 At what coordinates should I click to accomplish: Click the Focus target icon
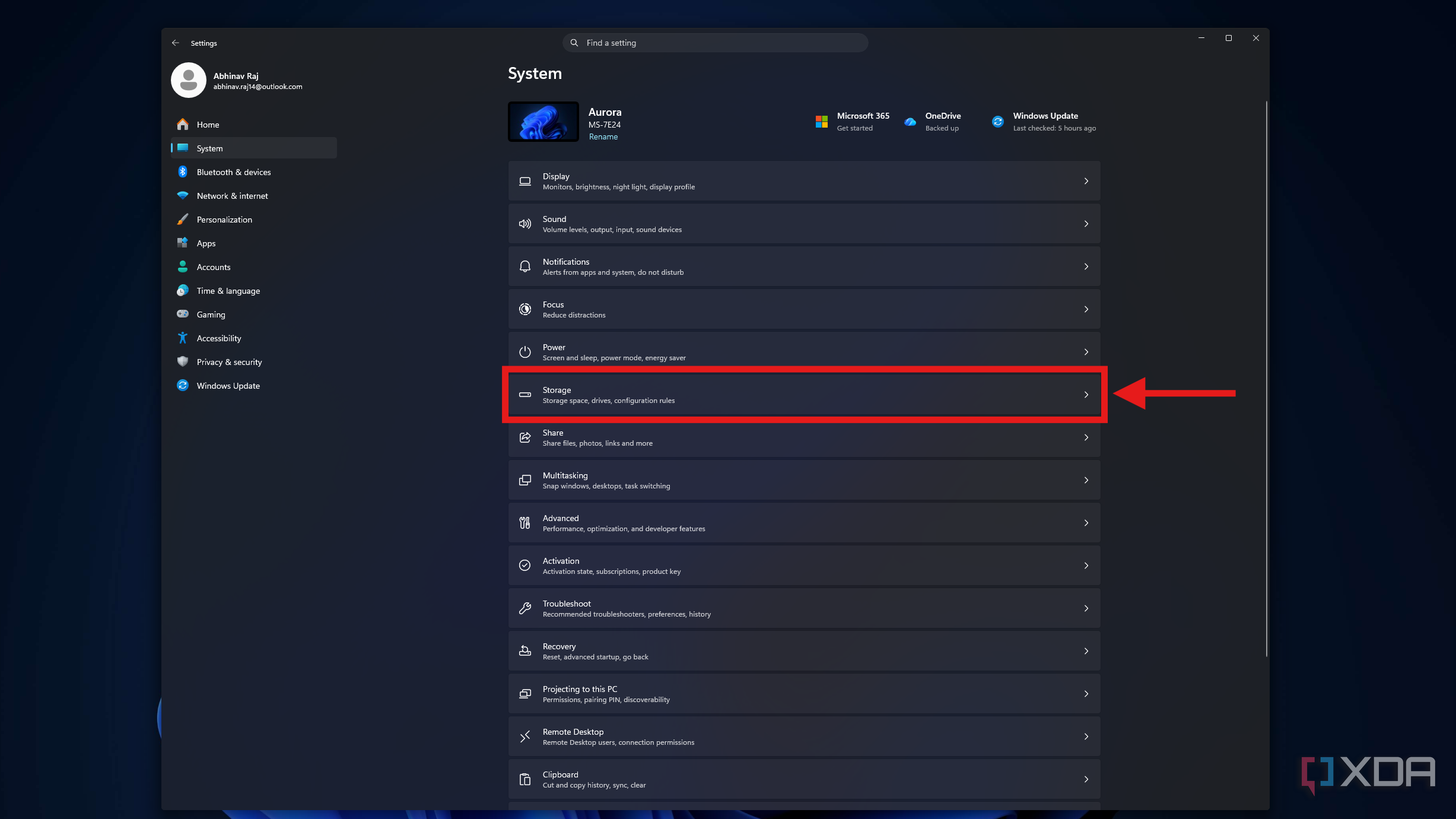pos(525,309)
